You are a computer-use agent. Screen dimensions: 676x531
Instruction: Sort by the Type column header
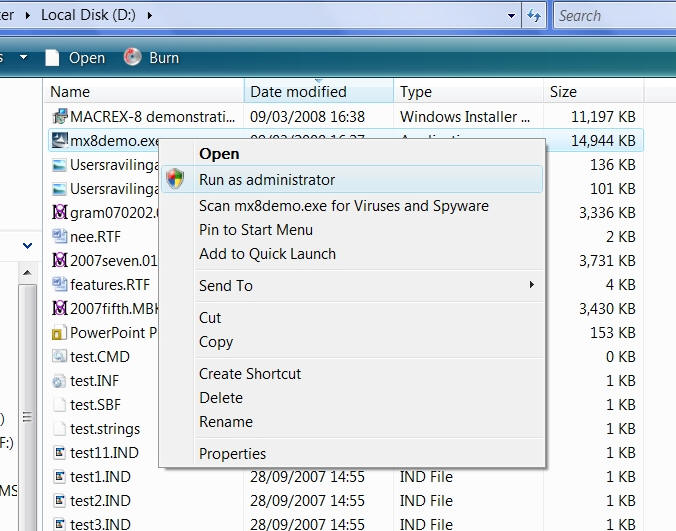click(x=468, y=91)
